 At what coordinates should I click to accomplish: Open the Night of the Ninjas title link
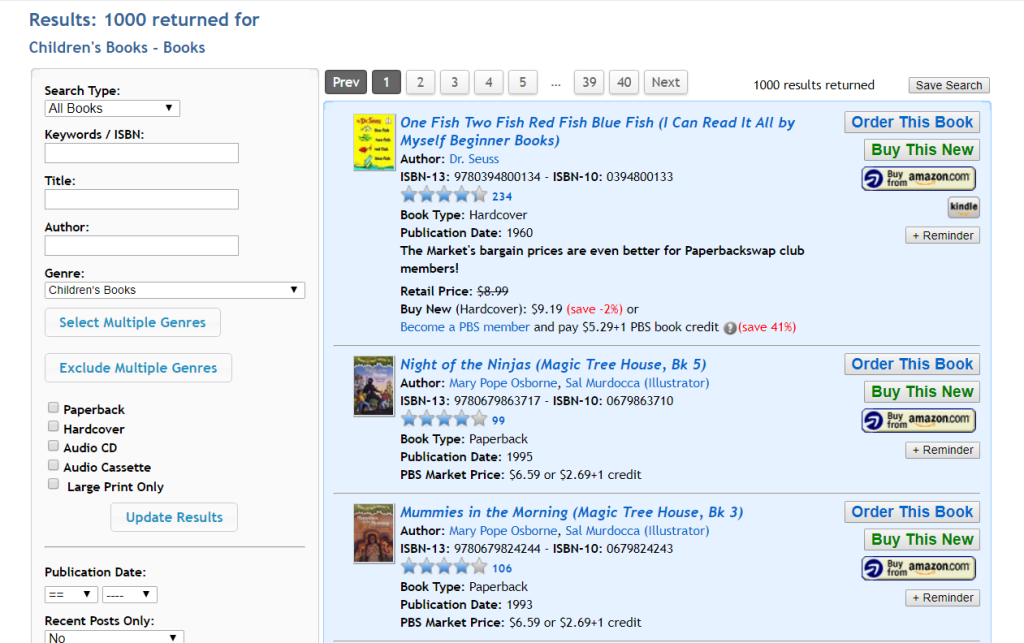click(x=553, y=364)
